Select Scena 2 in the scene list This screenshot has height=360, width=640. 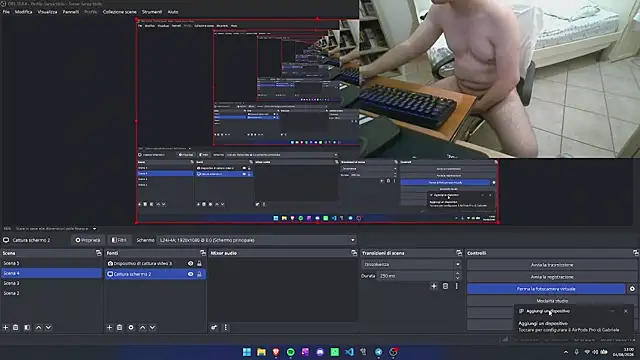click(51, 293)
